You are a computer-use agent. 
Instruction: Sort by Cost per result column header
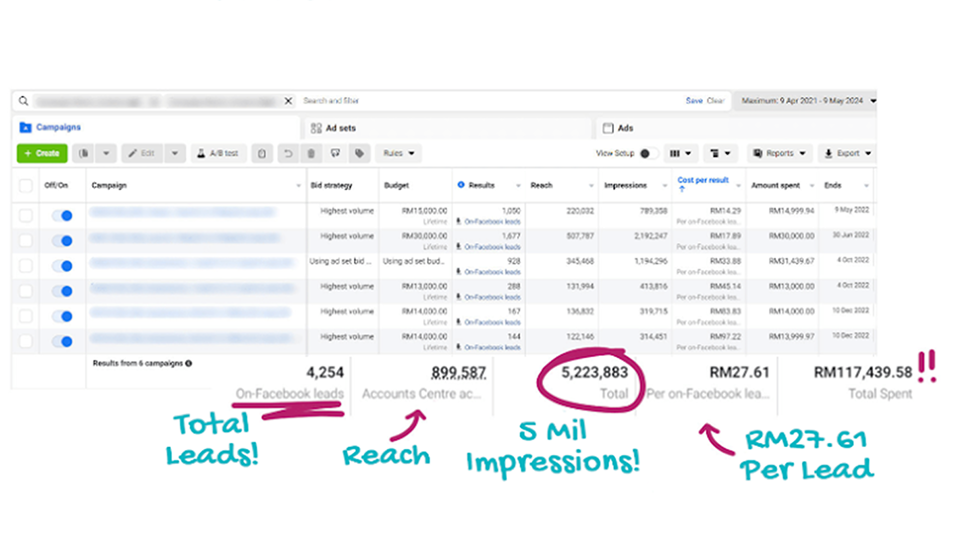pos(703,184)
